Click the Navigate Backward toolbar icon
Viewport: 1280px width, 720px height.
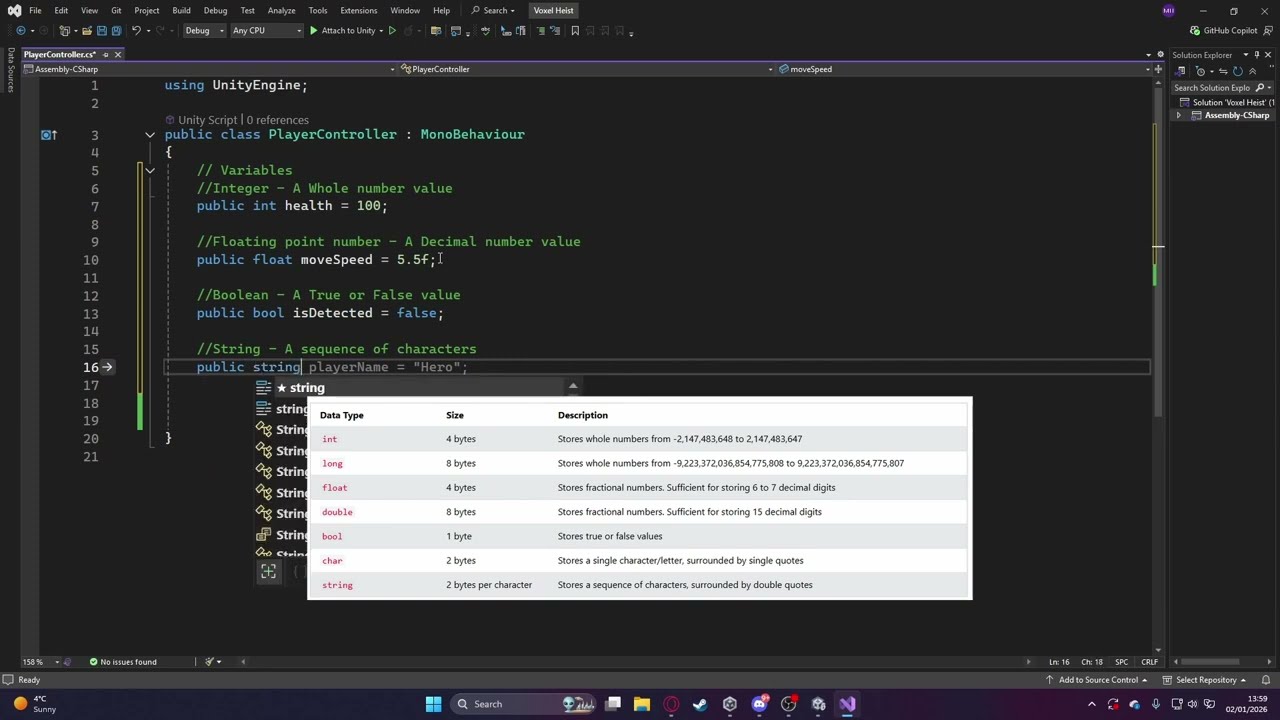pos(21,31)
